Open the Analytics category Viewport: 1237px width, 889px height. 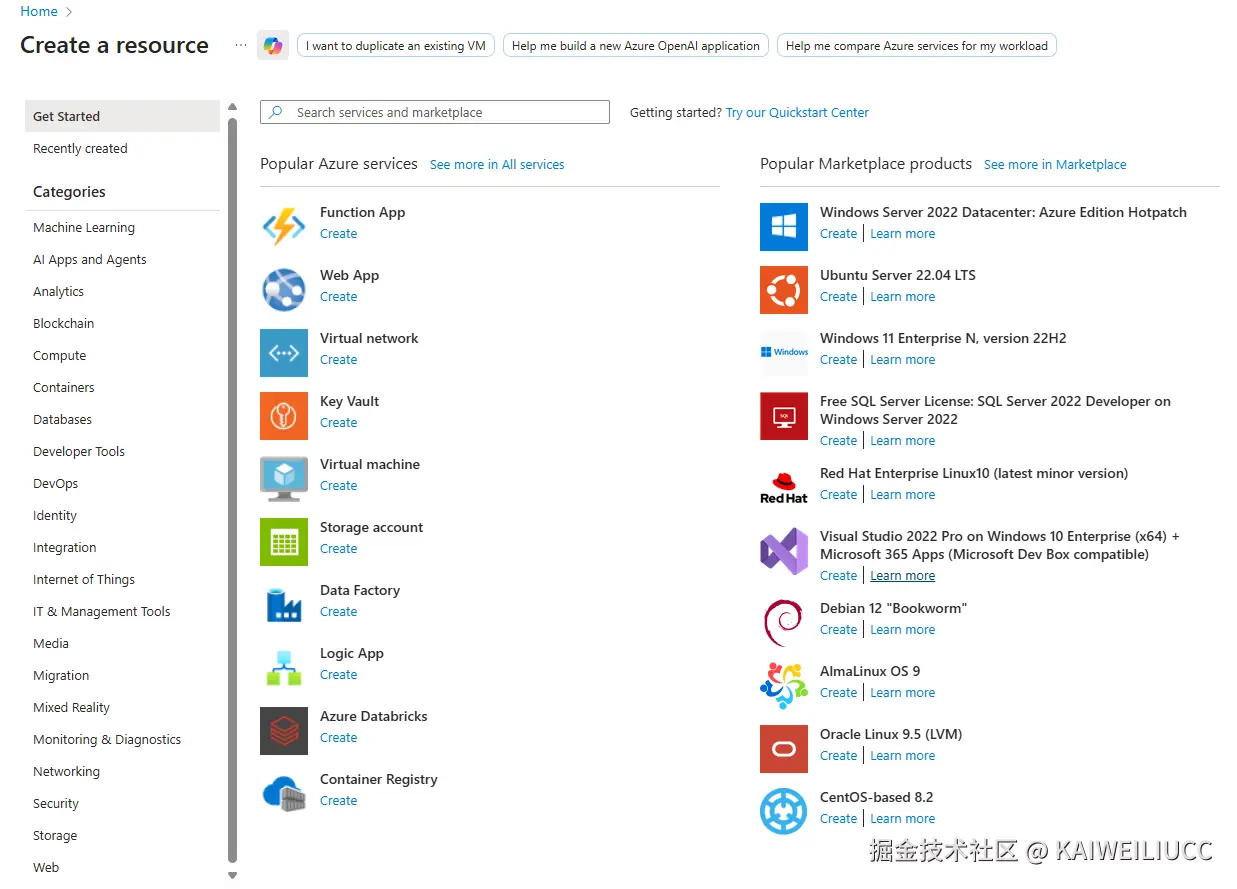click(58, 292)
